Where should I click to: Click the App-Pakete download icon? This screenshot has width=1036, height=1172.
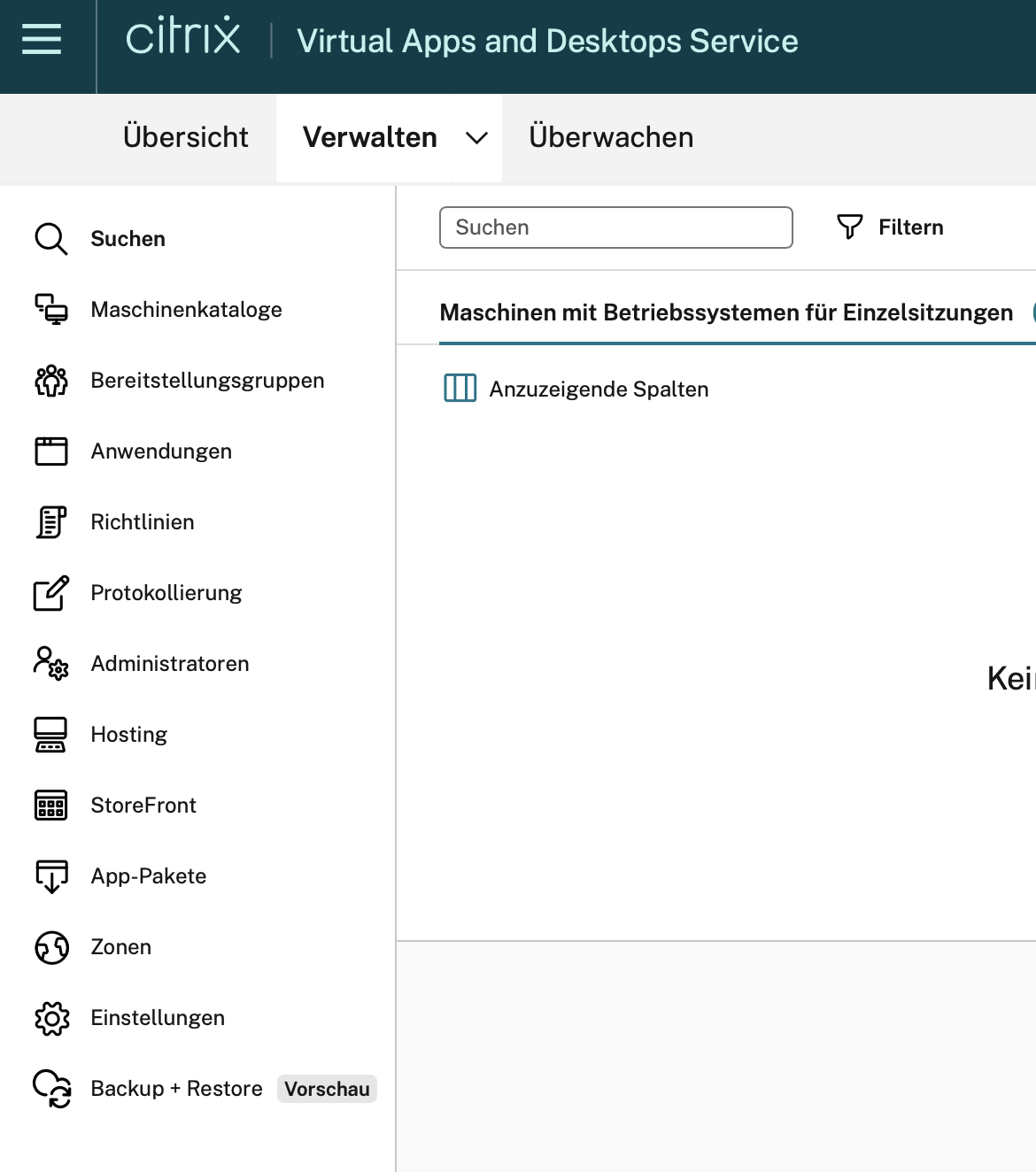click(x=51, y=876)
